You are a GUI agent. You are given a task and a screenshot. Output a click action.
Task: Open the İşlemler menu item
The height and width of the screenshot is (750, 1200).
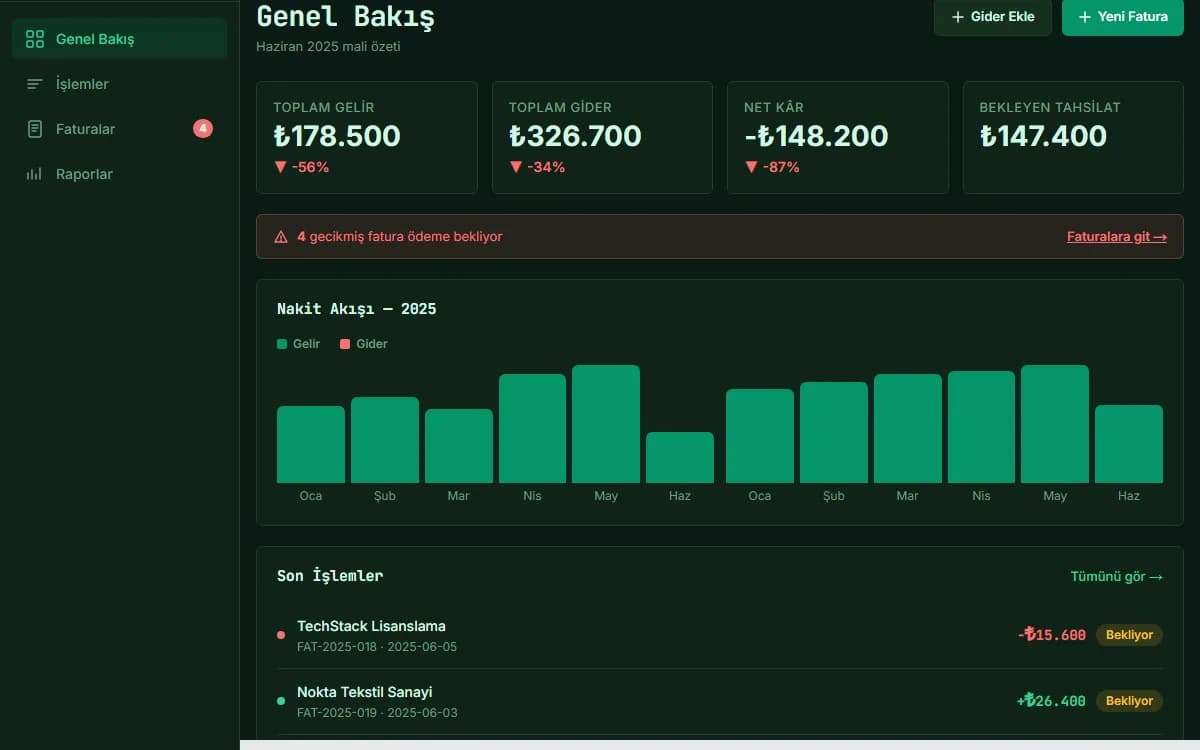[x=120, y=84]
